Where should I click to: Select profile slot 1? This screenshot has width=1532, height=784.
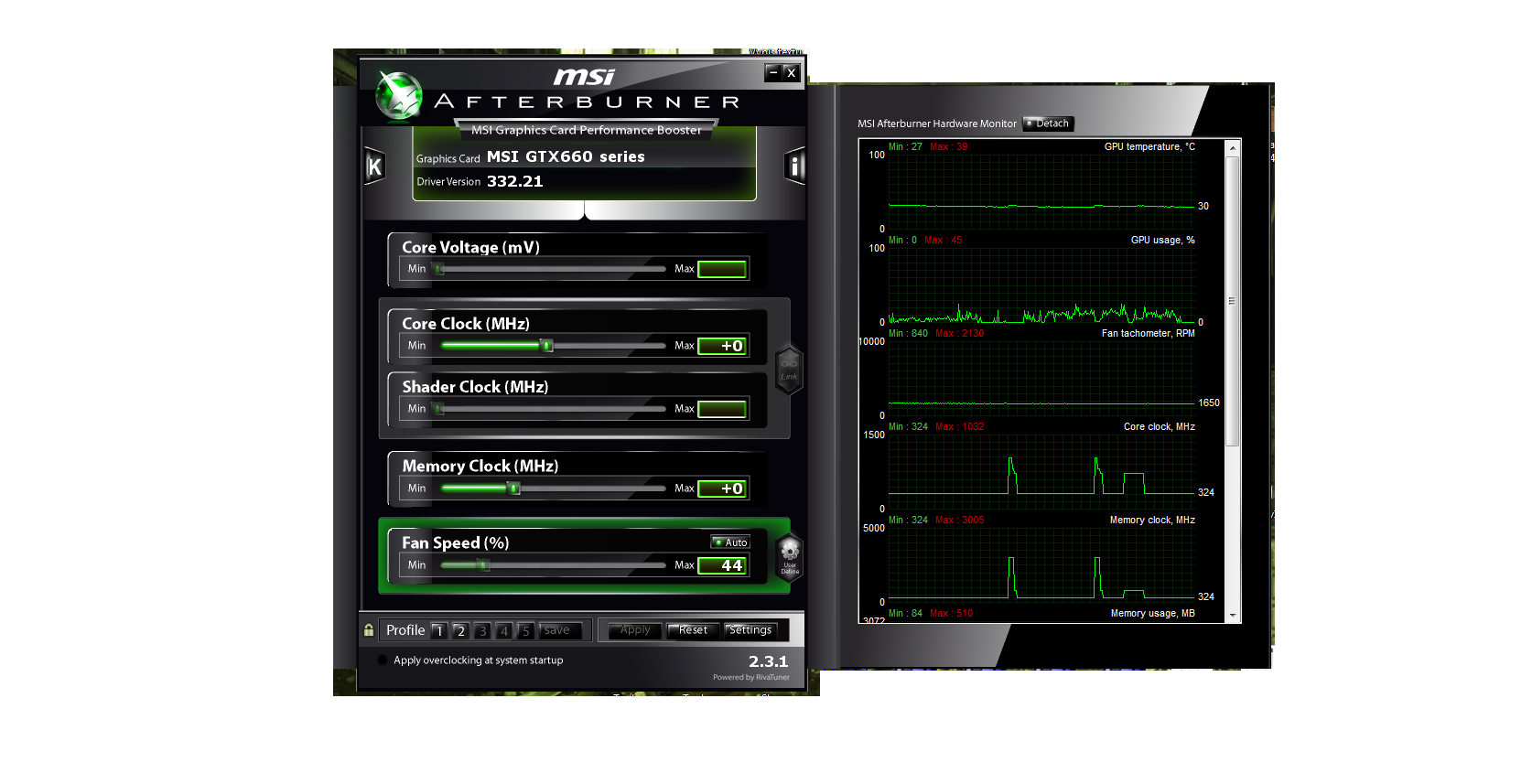[x=439, y=631]
